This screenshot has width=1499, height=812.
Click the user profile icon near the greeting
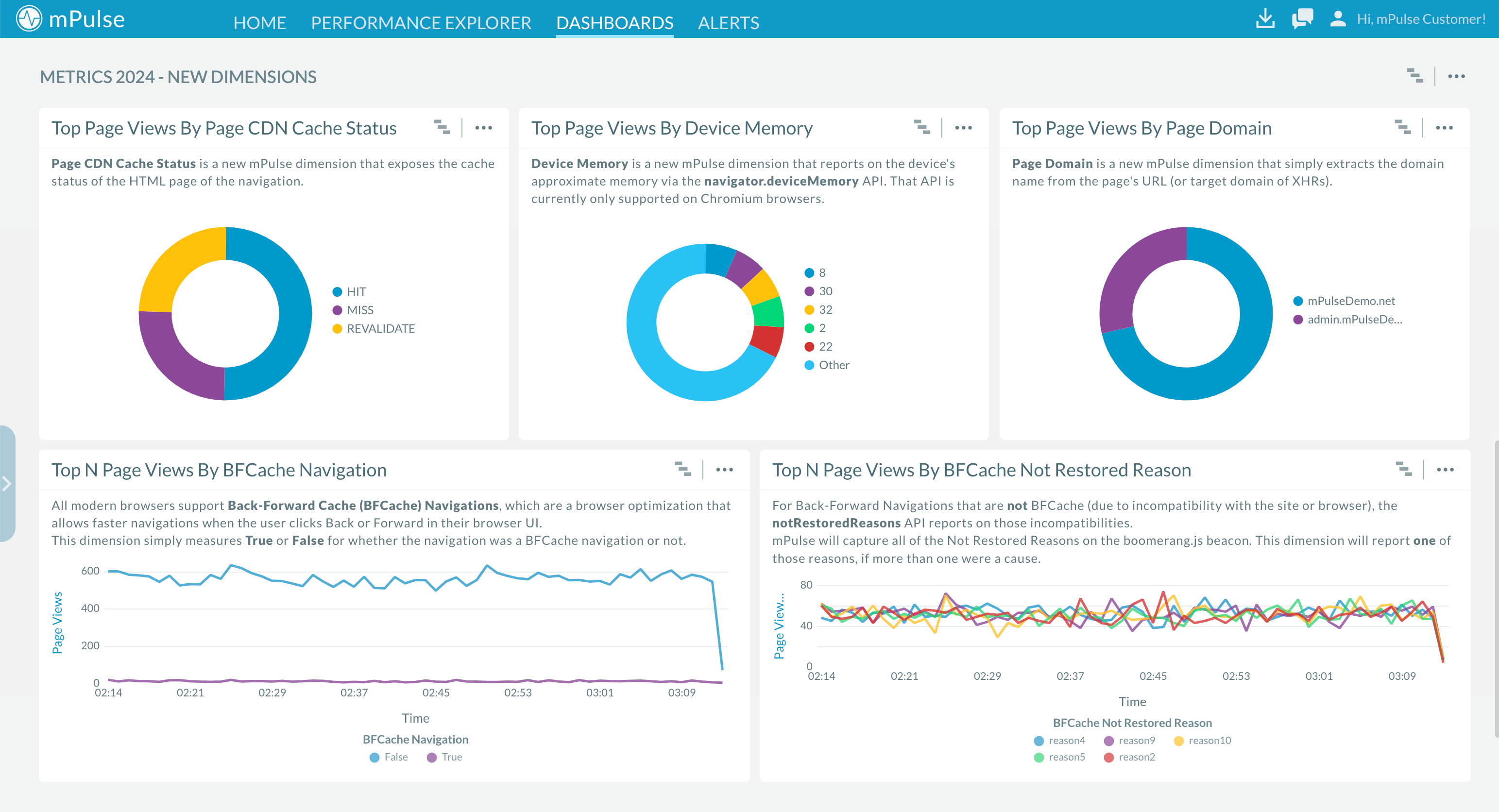tap(1337, 19)
